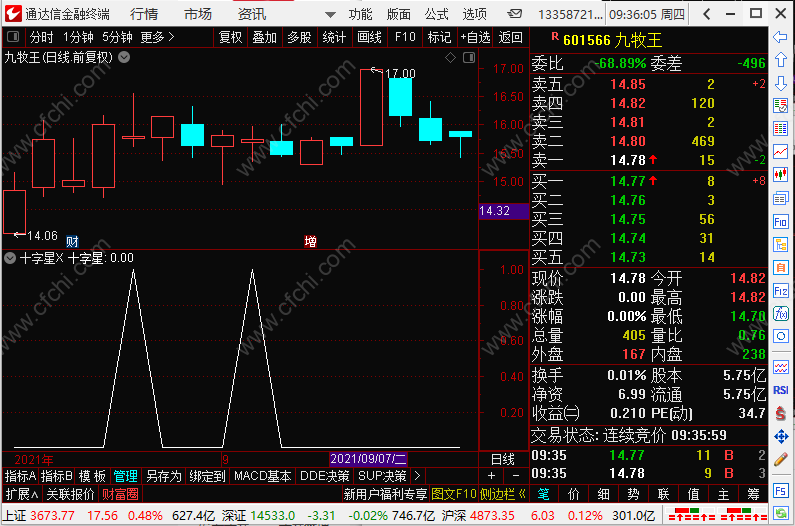Open the f(x) formula icon
Screen dimensions: 795x526
pyautogui.click(x=780, y=313)
